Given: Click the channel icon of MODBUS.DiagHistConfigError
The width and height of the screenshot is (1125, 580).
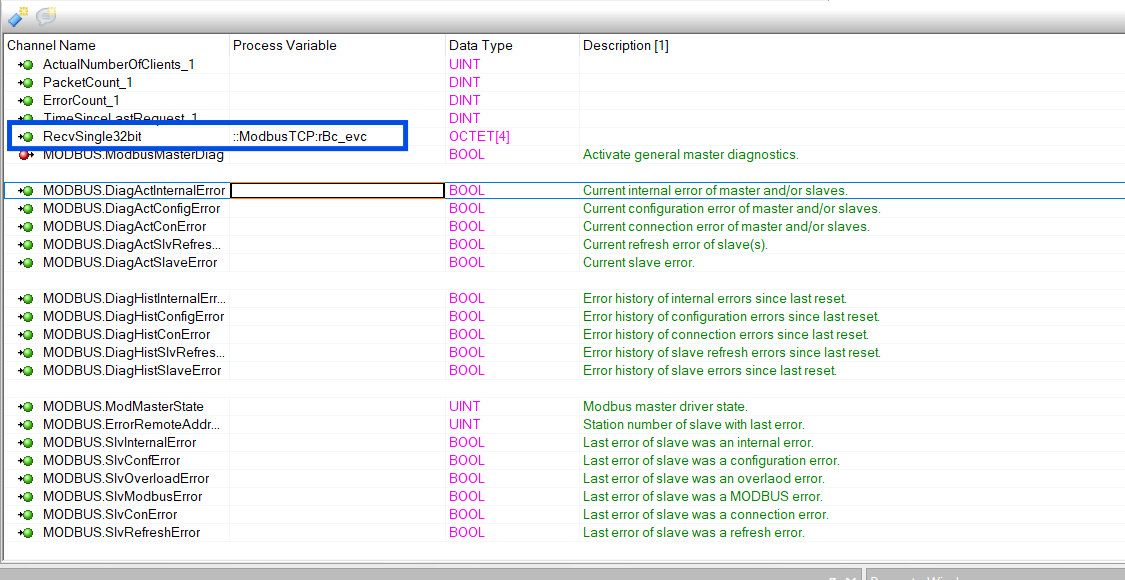Looking at the screenshot, I should coord(26,317).
